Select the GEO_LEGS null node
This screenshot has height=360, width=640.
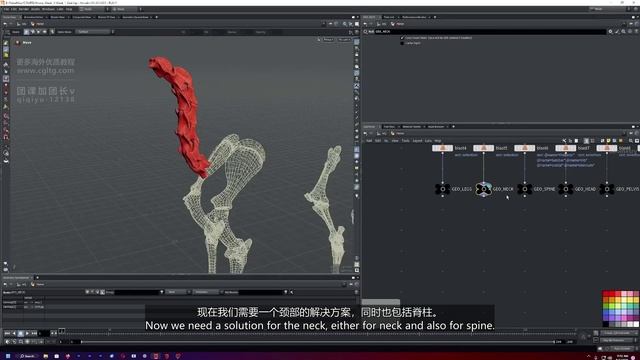pyautogui.click(x=442, y=189)
